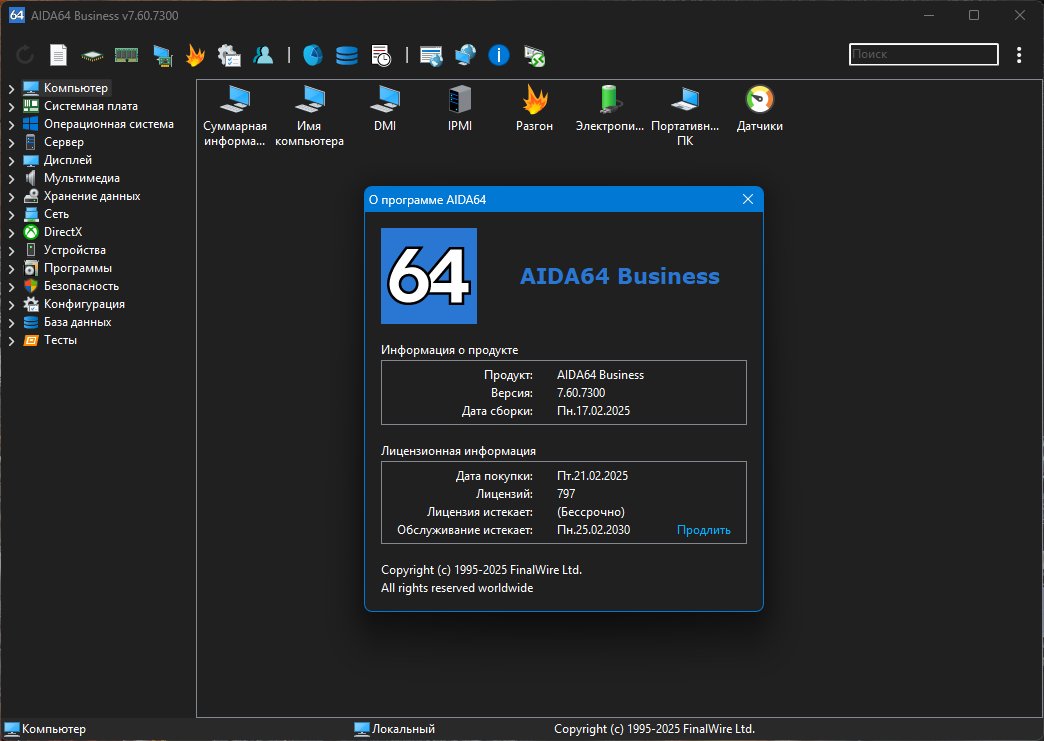Click the blue pie chart toolbar icon
The image size is (1044, 741).
point(313,55)
